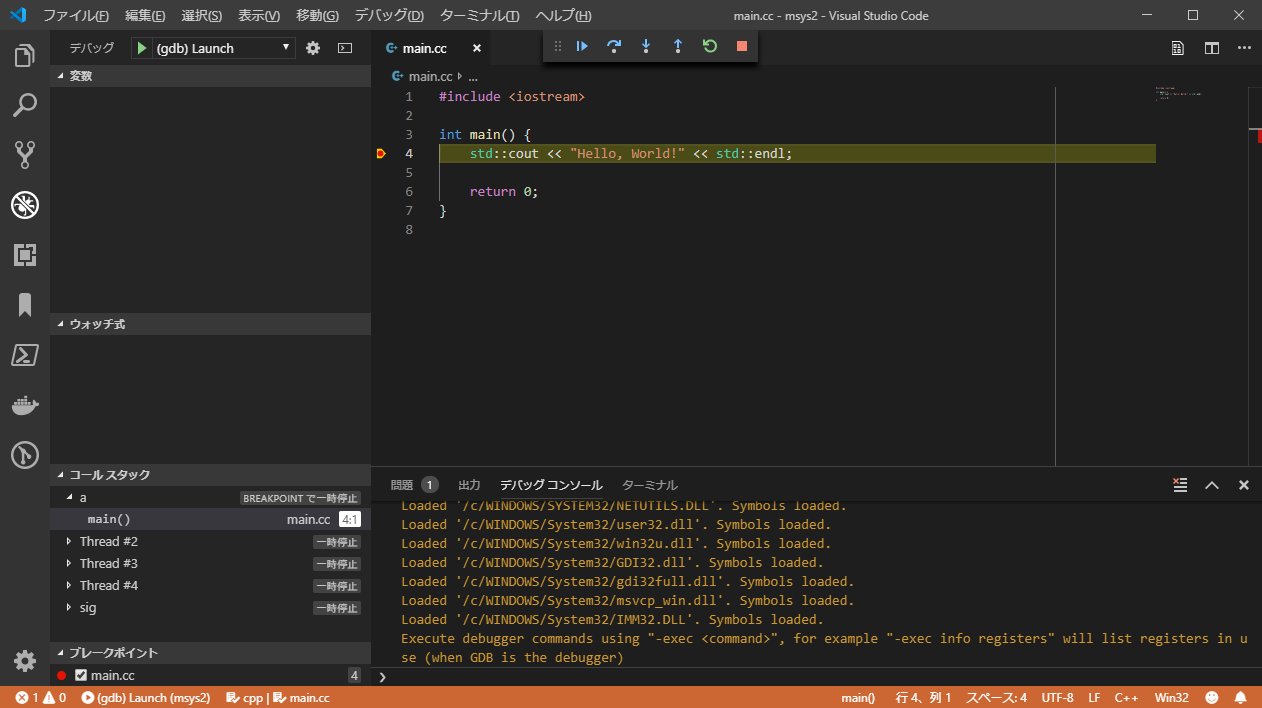Select the main.cc editor tab
1262x708 pixels.
tap(431, 48)
